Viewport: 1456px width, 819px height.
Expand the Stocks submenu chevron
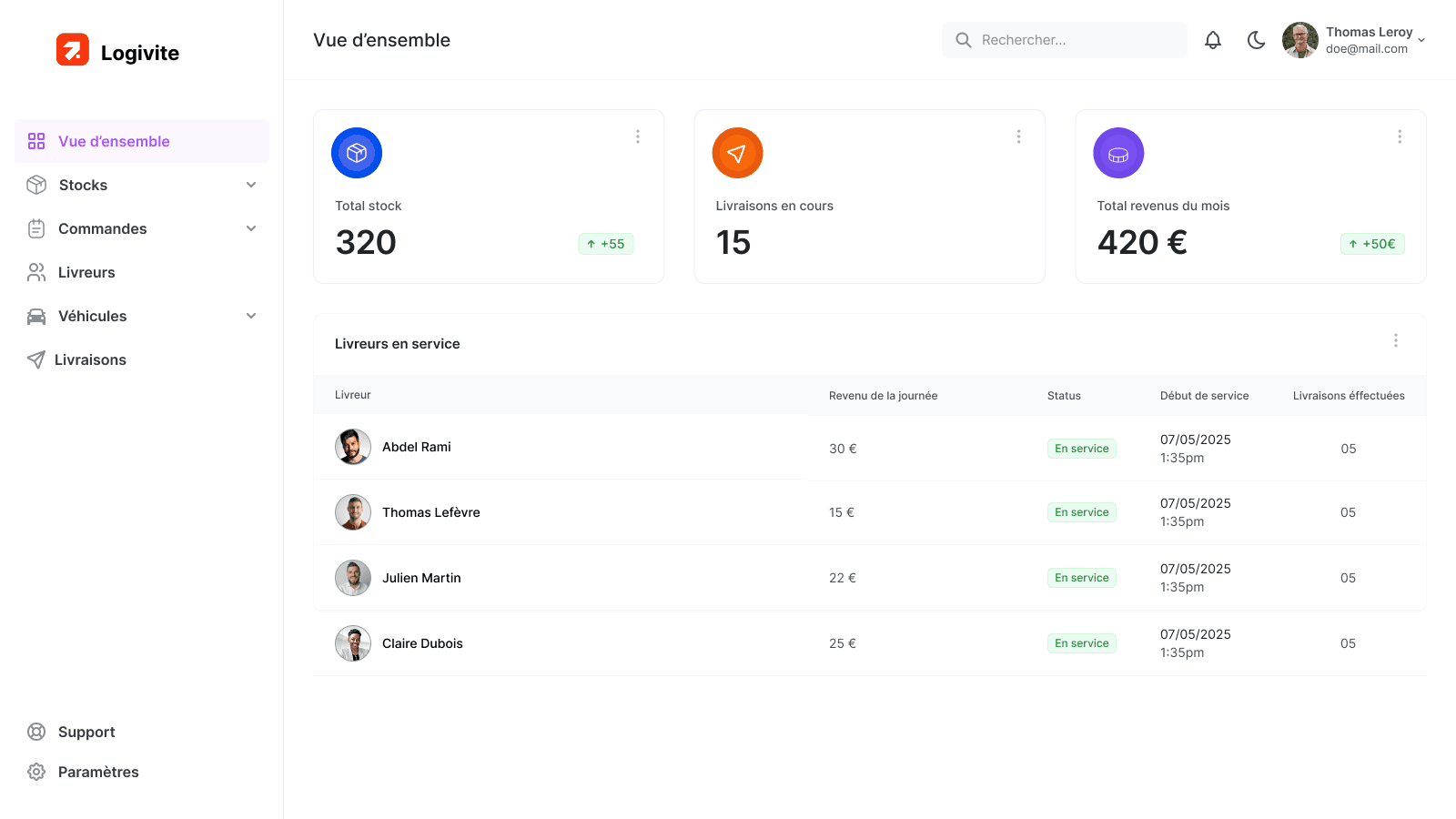pyautogui.click(x=251, y=185)
